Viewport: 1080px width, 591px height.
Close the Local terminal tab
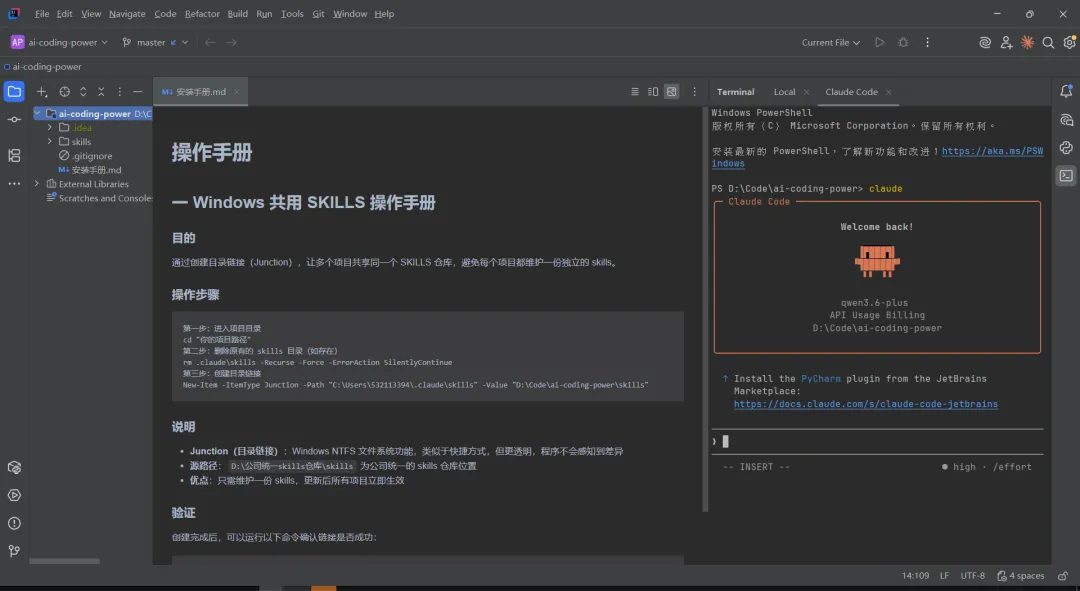[807, 92]
